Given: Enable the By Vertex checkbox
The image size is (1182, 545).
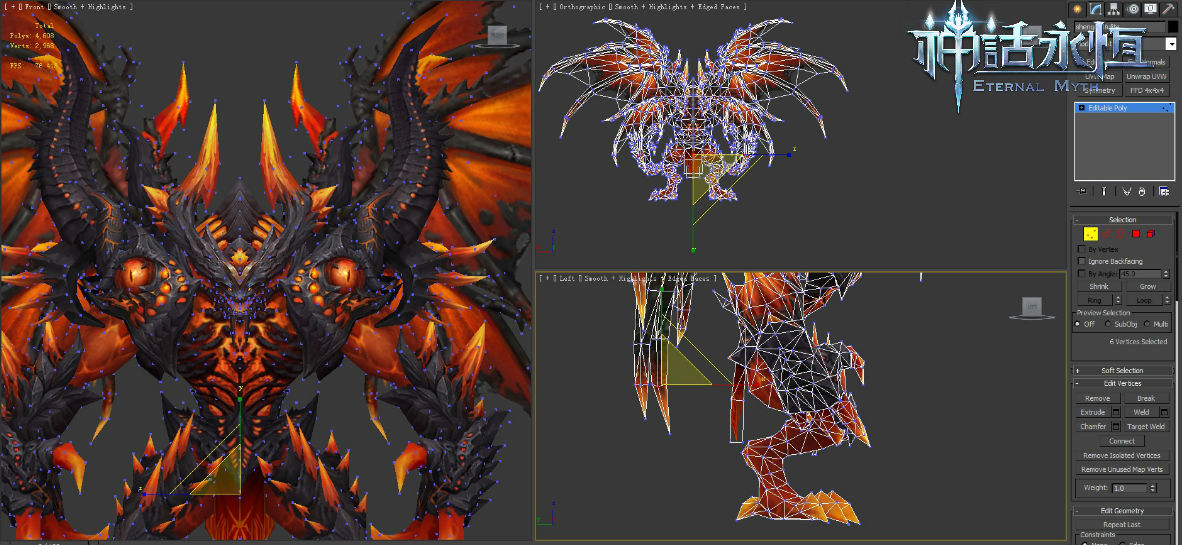Looking at the screenshot, I should click(1081, 249).
